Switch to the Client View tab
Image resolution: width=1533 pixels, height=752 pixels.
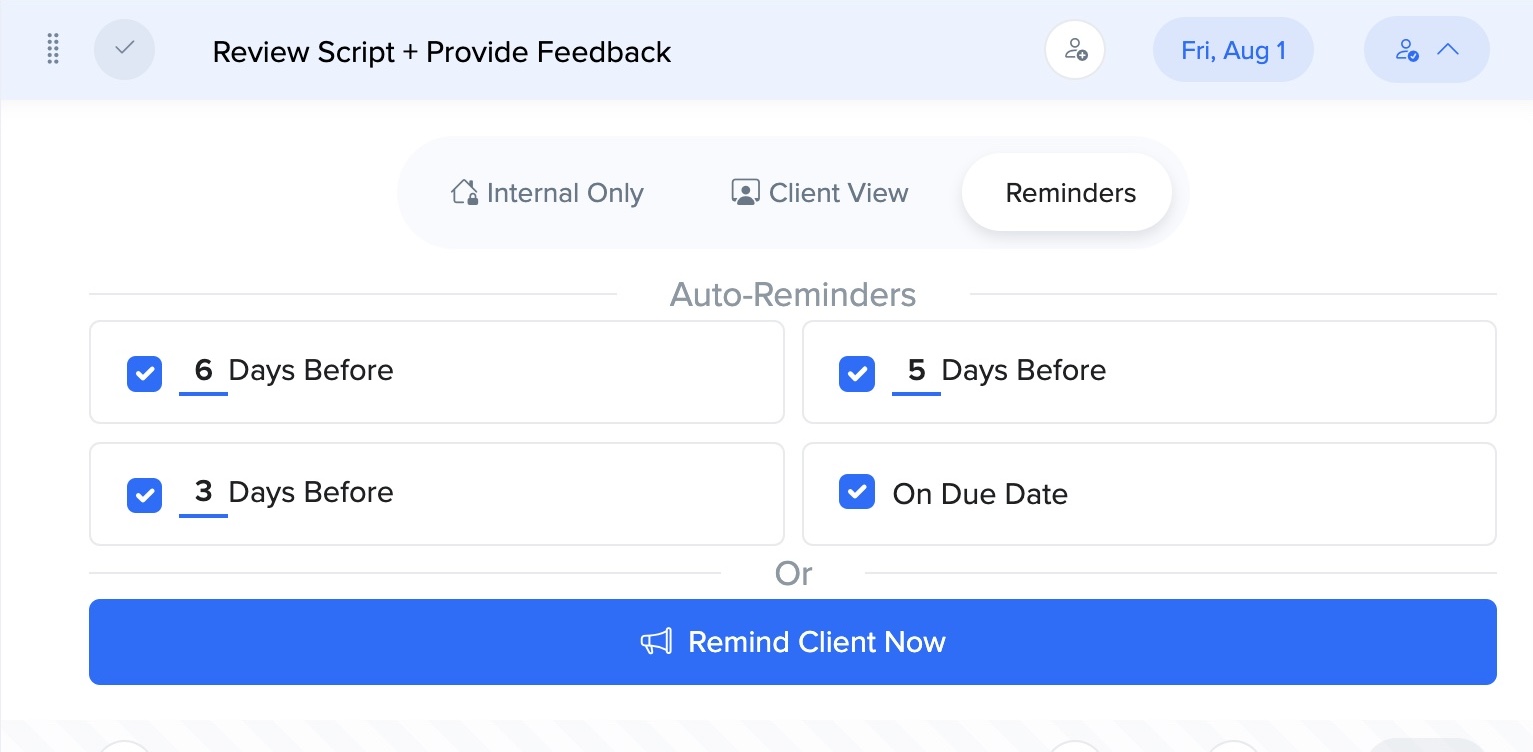(x=820, y=192)
